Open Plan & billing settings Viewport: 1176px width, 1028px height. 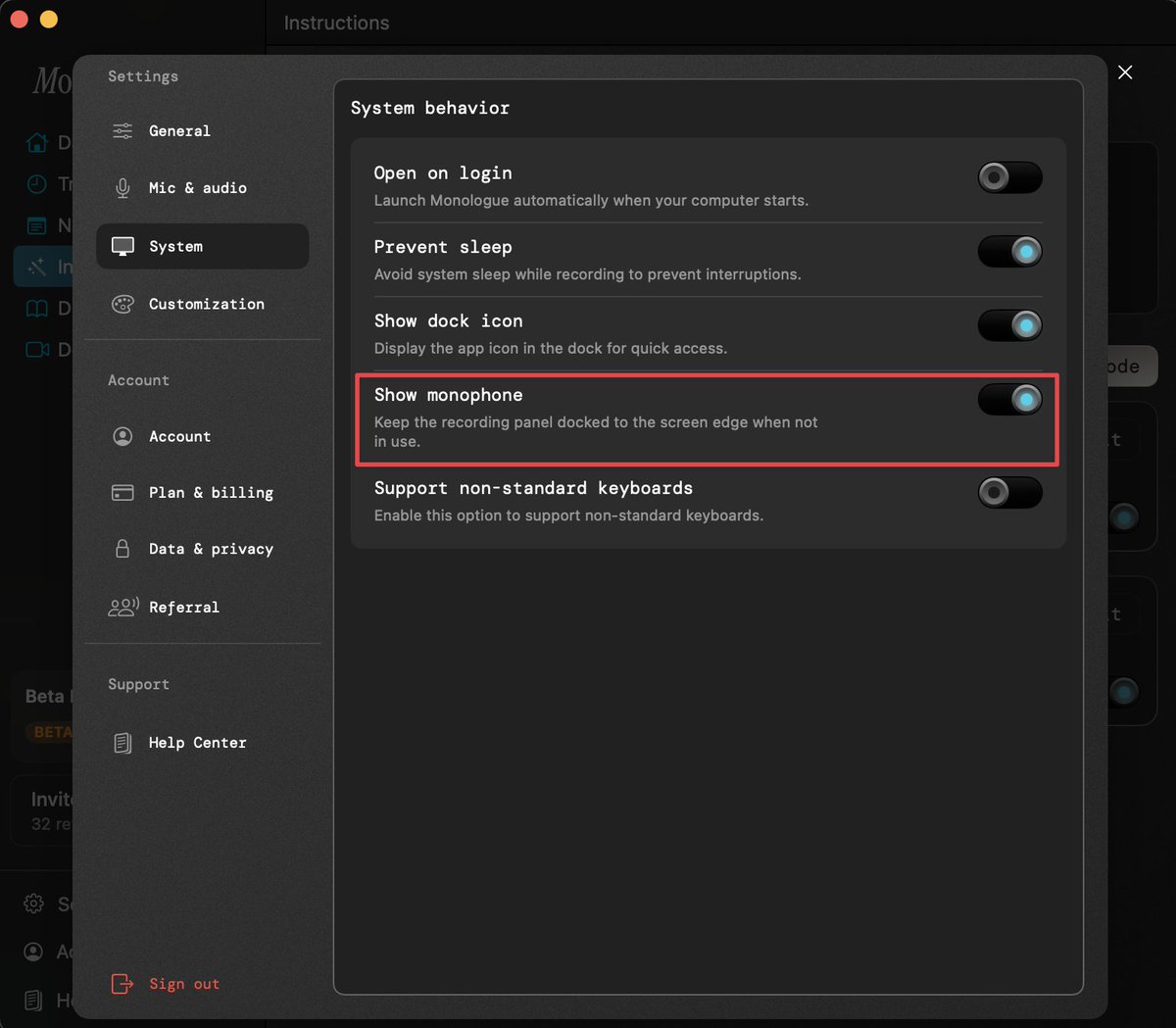202,493
